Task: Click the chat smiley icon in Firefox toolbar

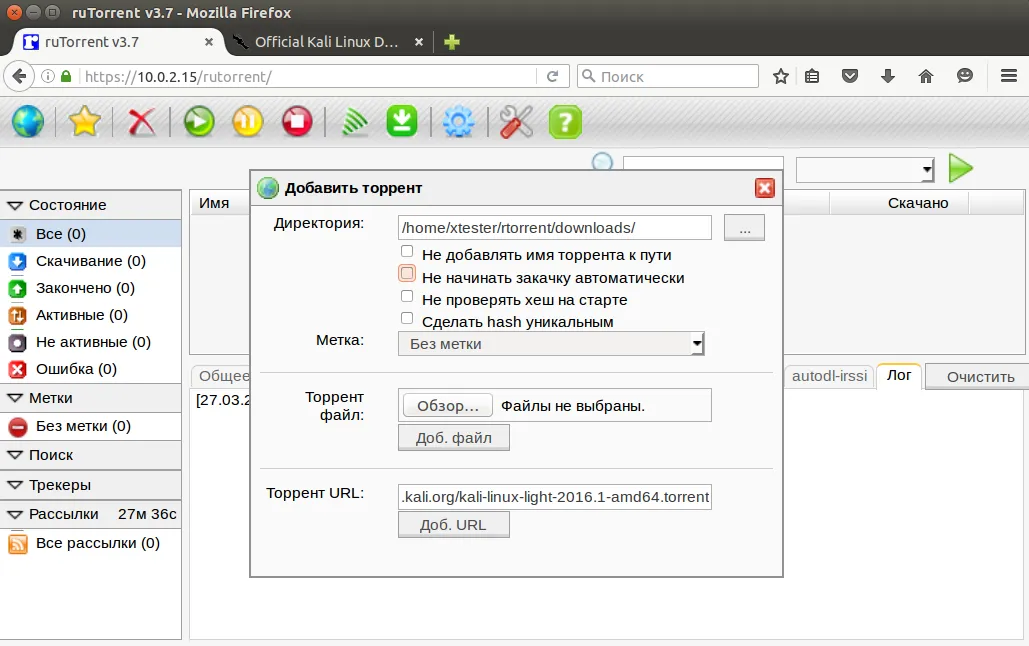Action: pos(965,76)
